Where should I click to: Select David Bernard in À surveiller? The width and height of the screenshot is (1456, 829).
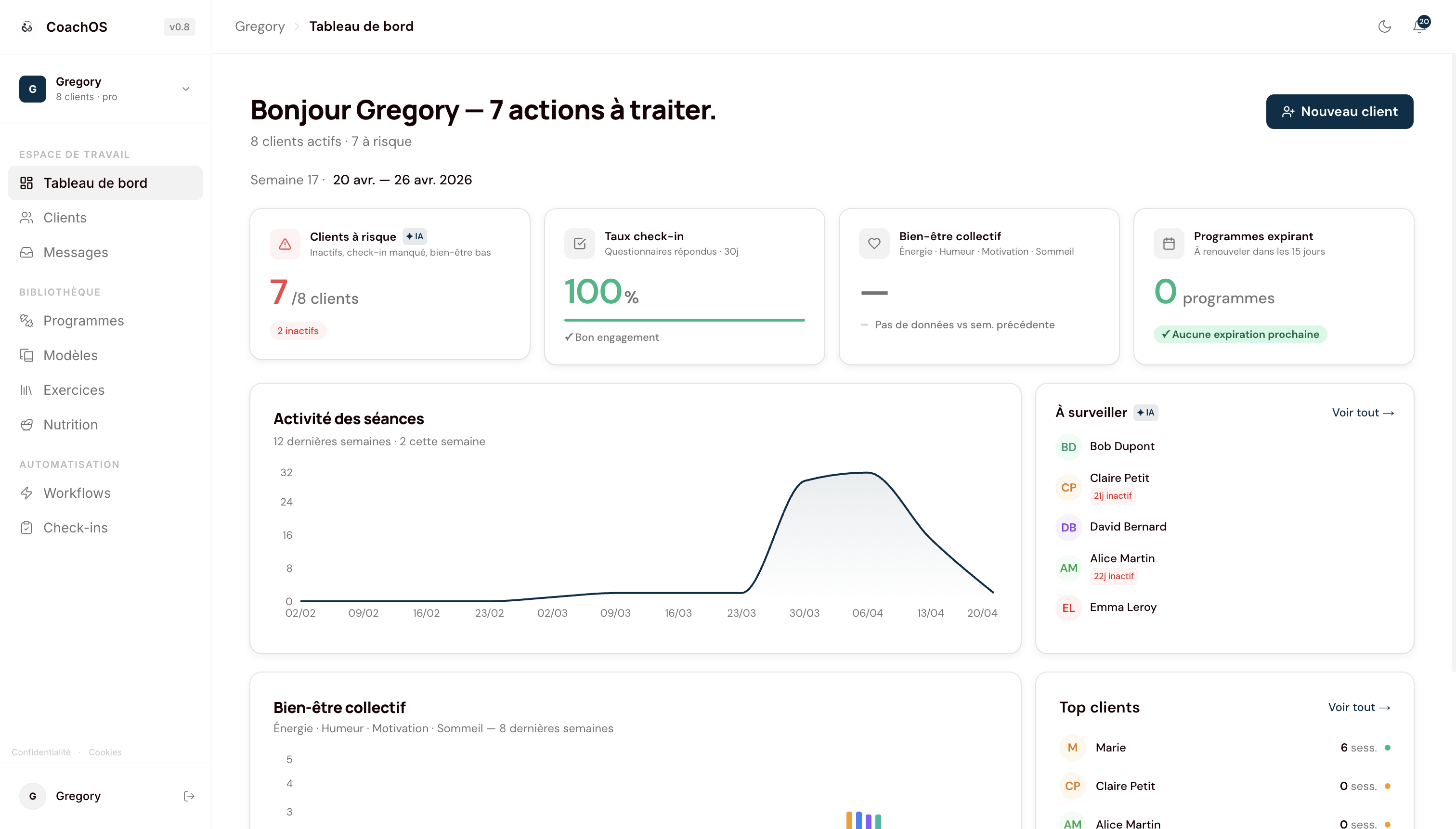click(x=1224, y=527)
